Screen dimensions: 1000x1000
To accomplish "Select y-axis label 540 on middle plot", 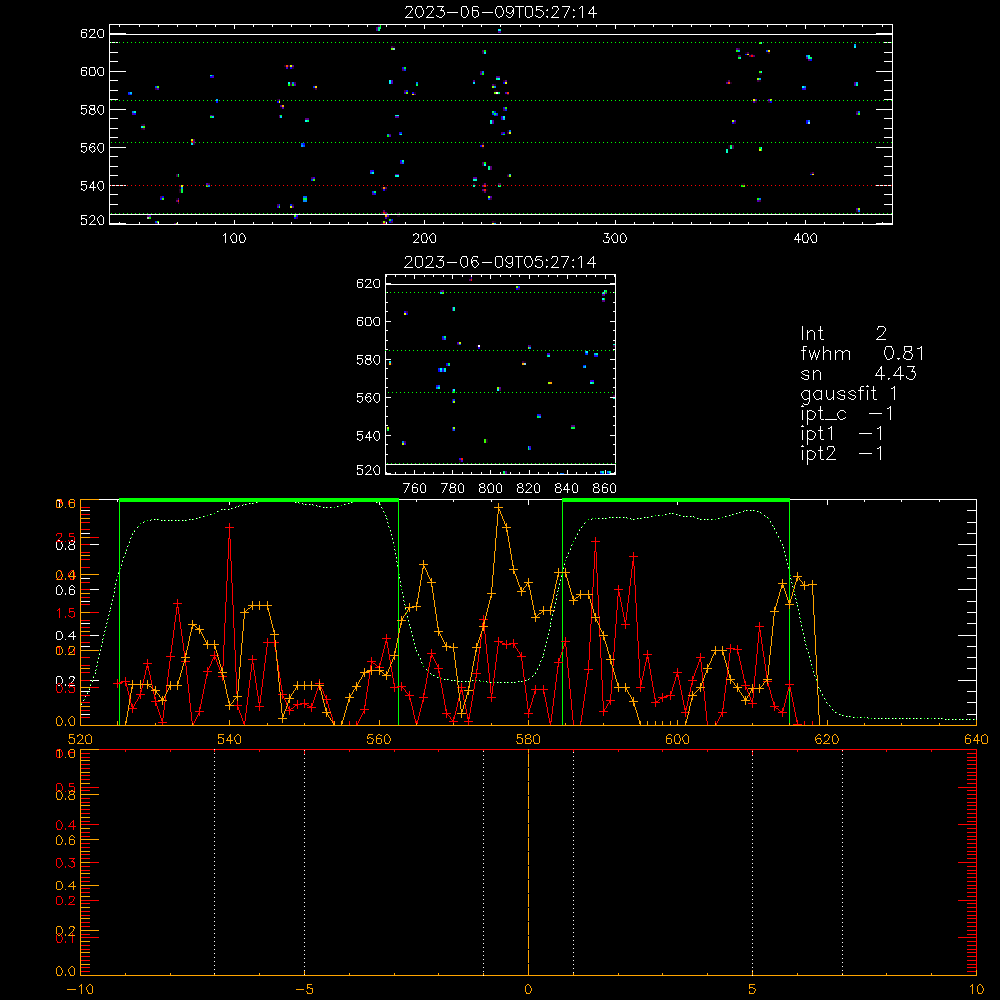I will coord(368,436).
